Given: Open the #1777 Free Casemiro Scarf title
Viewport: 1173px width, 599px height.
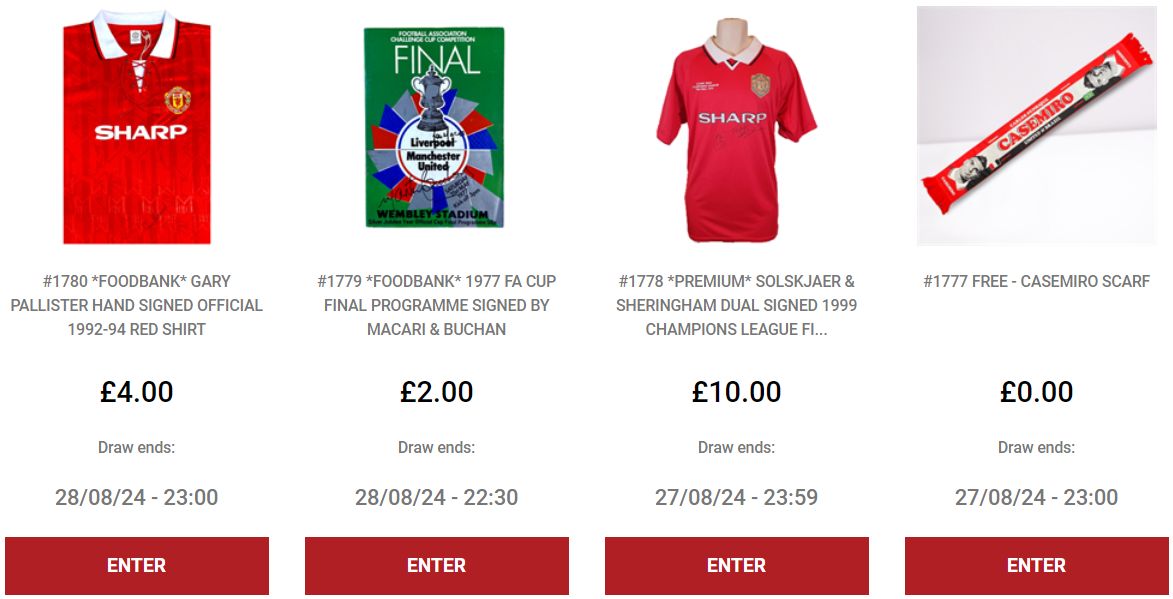Looking at the screenshot, I should [1036, 281].
